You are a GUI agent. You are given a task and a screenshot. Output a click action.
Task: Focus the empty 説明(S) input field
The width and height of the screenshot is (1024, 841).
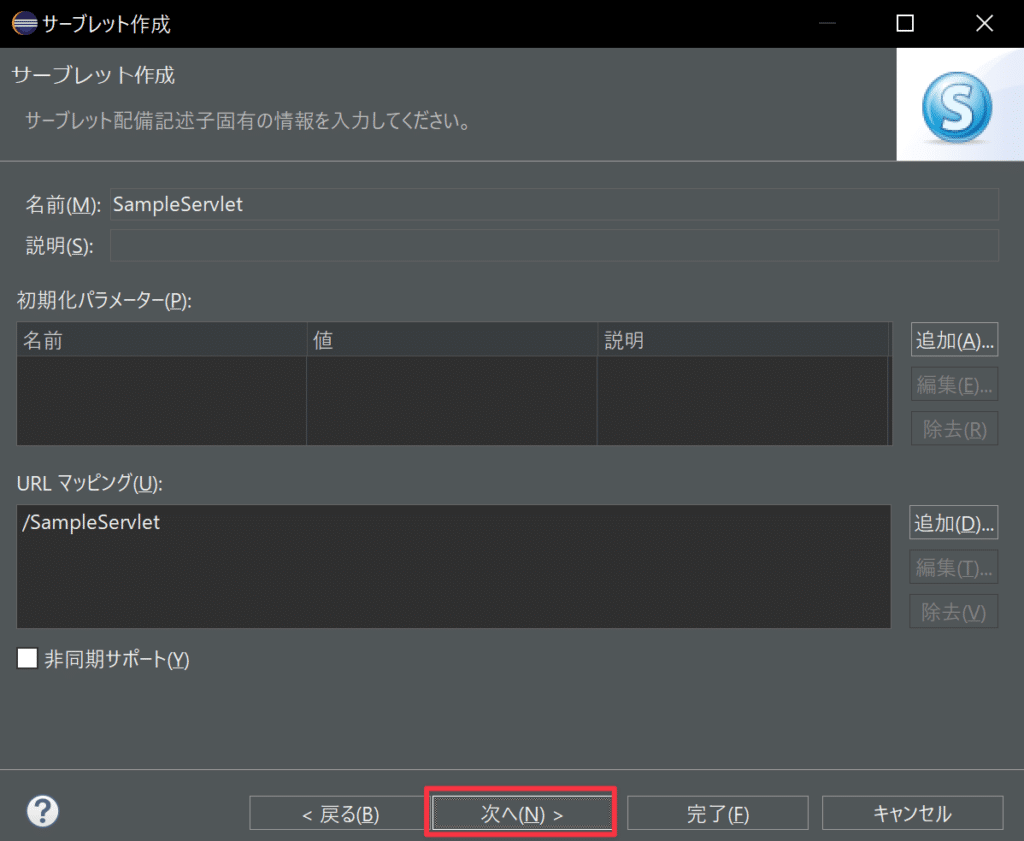tap(553, 245)
